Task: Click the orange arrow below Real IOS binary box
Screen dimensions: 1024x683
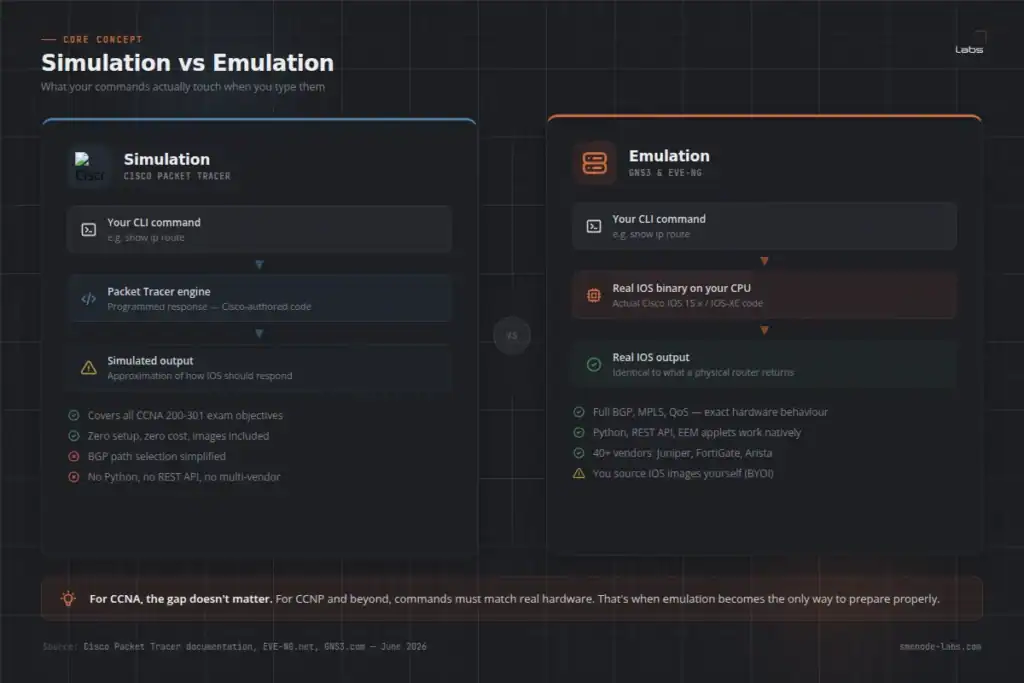Action: [x=764, y=330]
